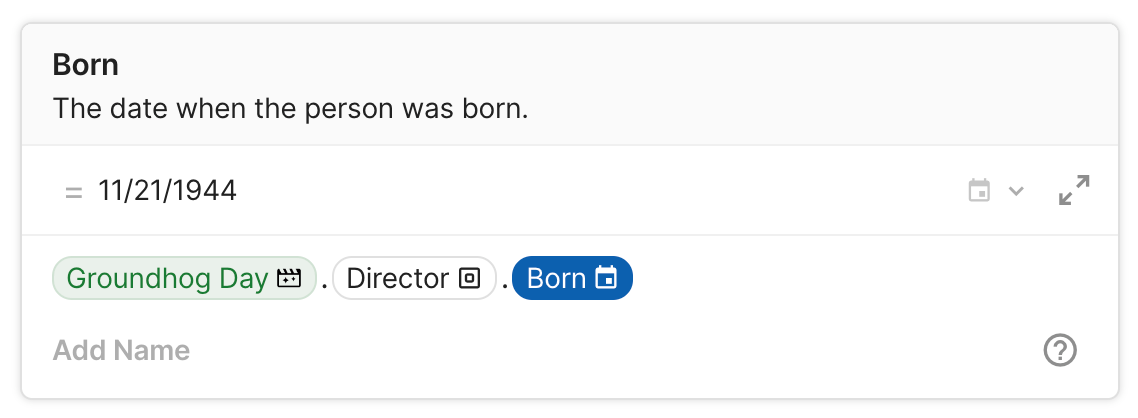Open help via question mark icon

pos(1060,350)
